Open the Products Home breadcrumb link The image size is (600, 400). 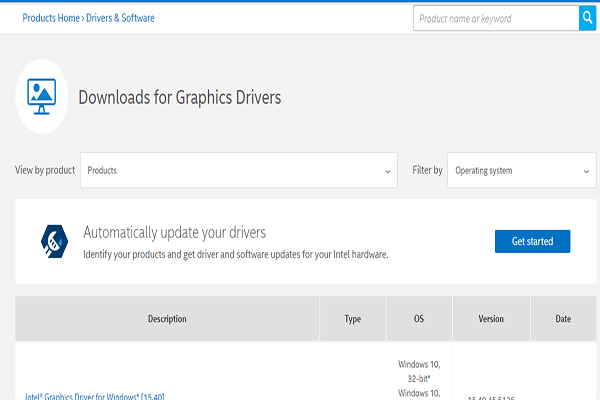(51, 18)
